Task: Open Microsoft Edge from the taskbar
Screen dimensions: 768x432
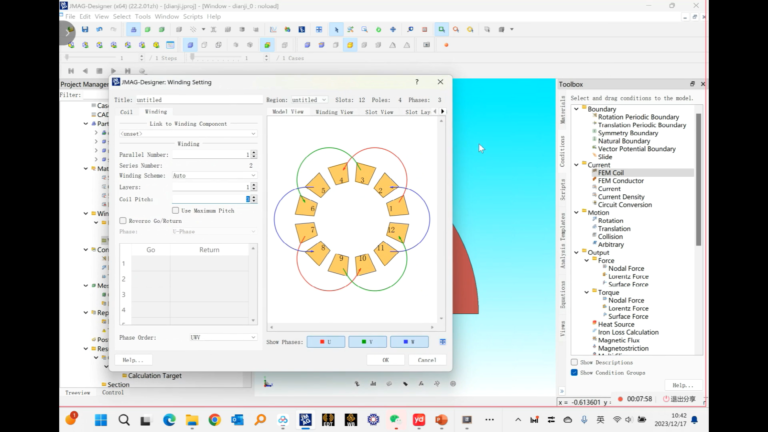Action: 169,420
